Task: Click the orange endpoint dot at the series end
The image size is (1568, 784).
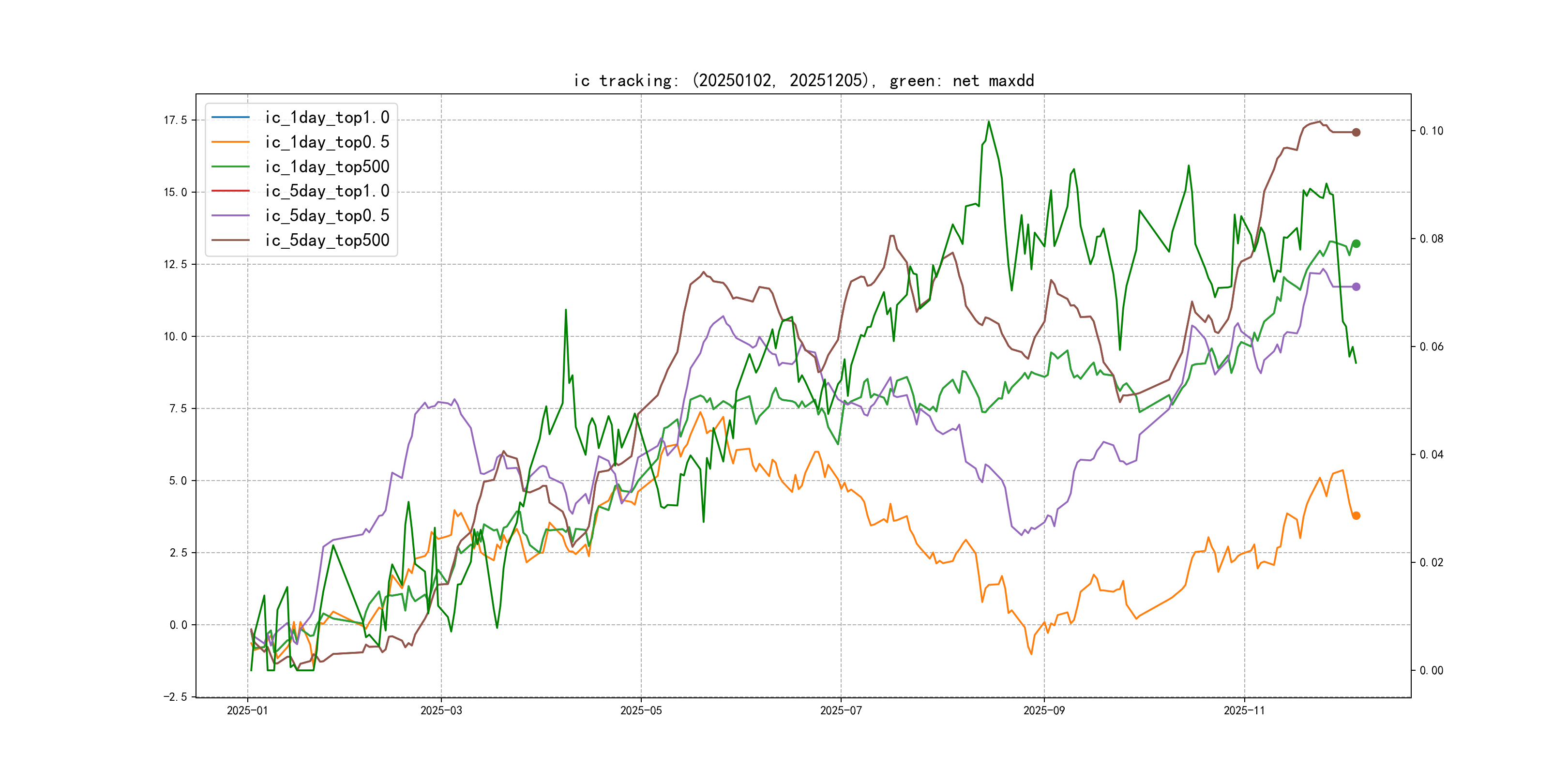Action: click(x=1356, y=515)
